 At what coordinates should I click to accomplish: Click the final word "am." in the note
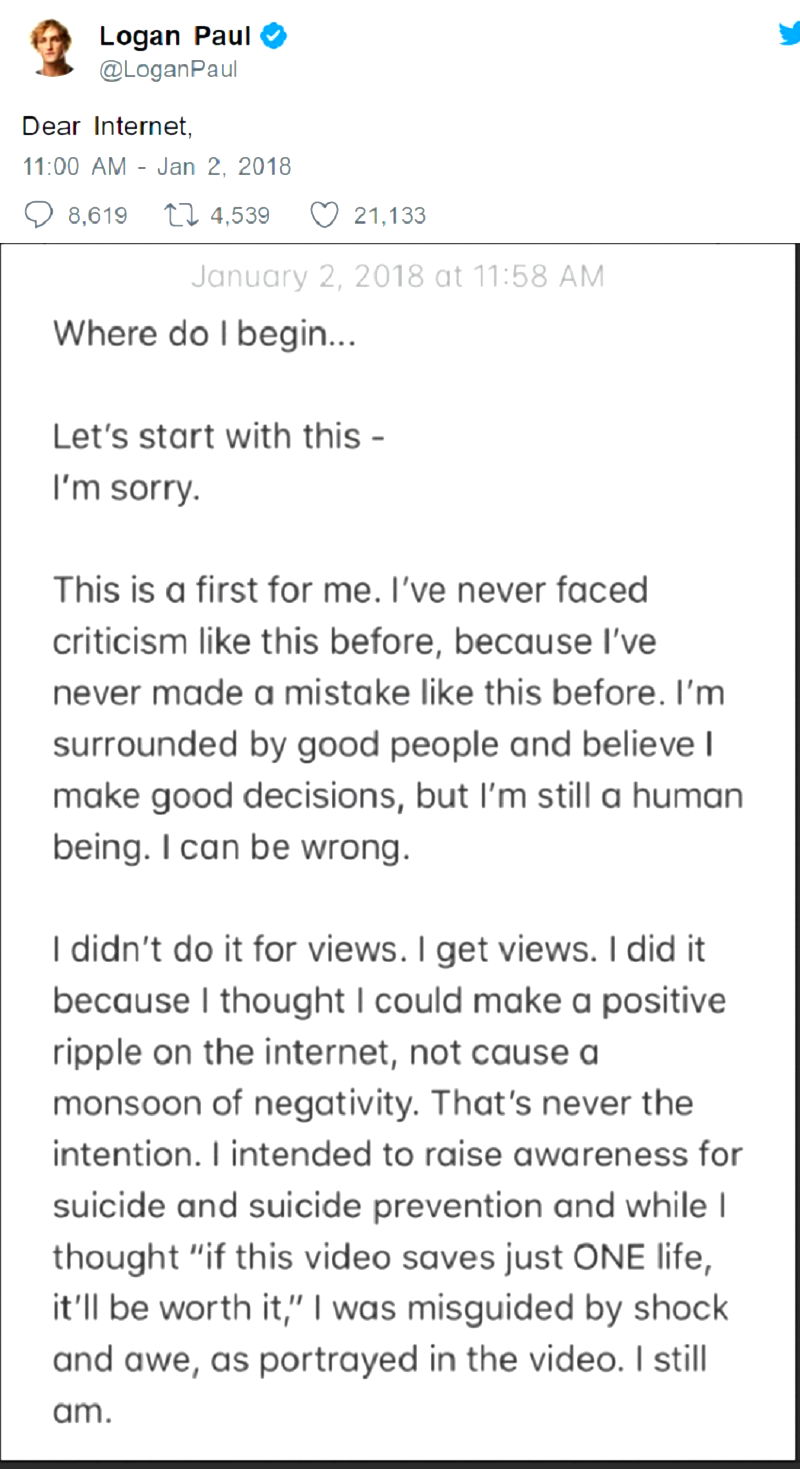[x=78, y=1411]
